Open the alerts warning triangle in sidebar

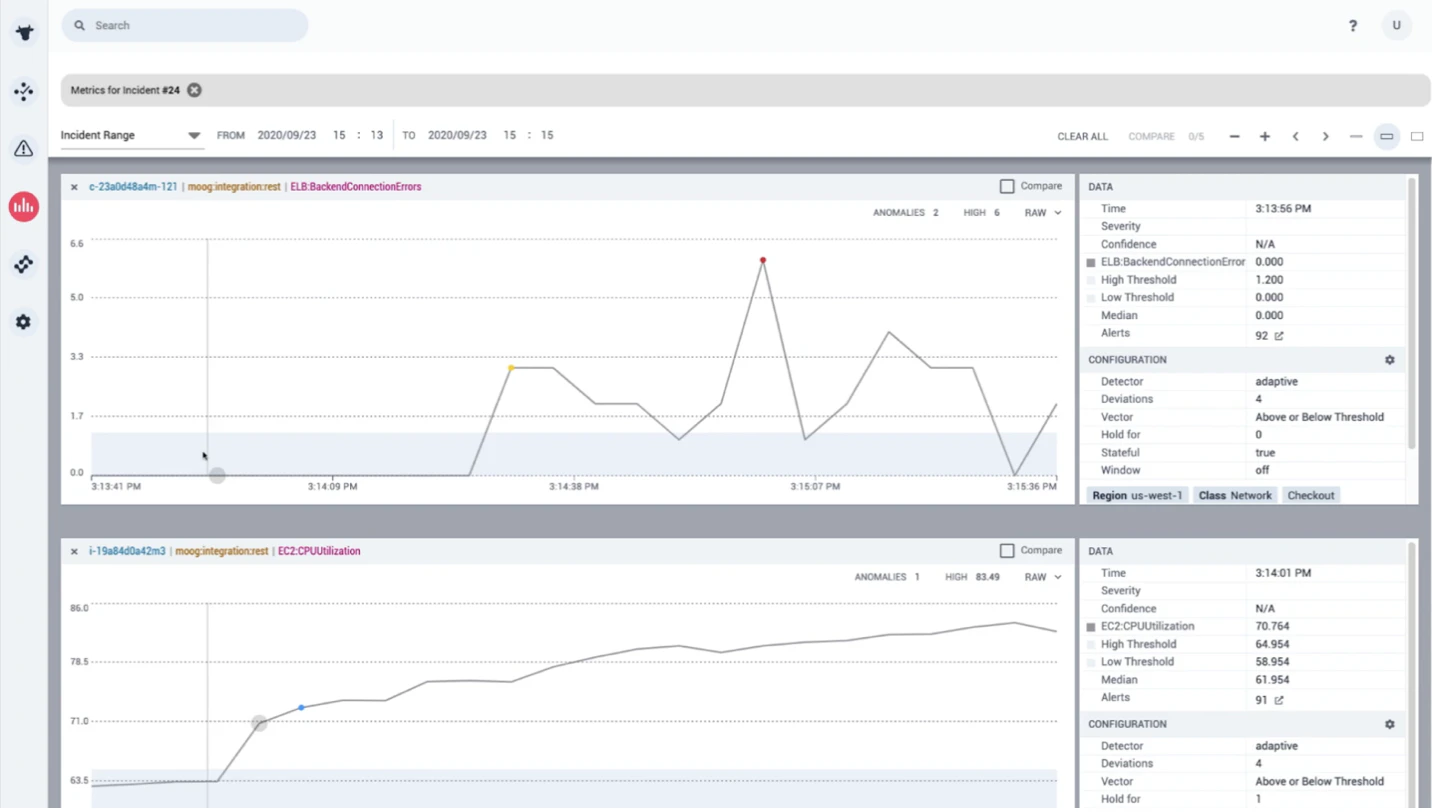point(23,148)
